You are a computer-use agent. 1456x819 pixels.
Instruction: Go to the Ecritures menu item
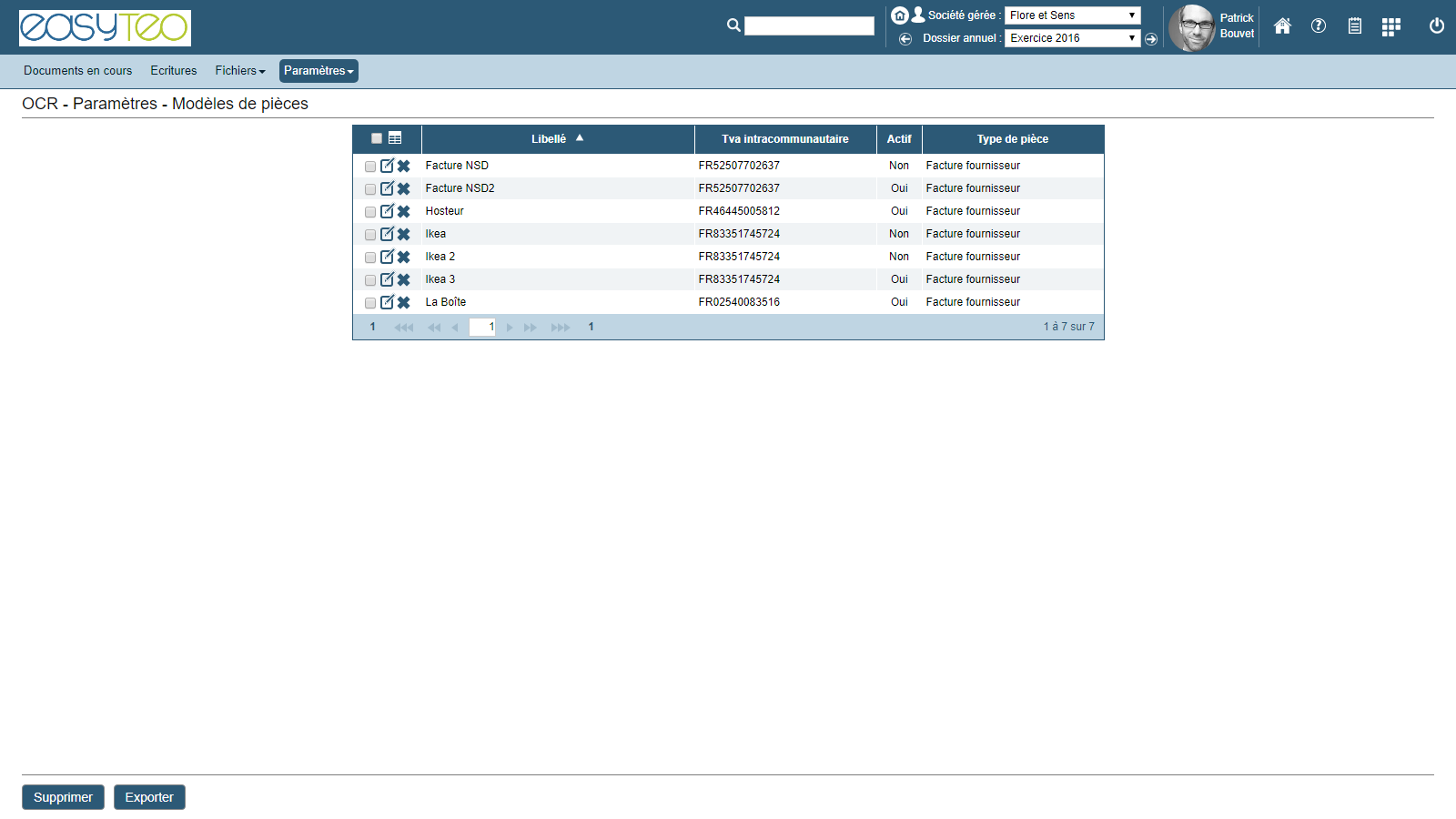[x=173, y=71]
